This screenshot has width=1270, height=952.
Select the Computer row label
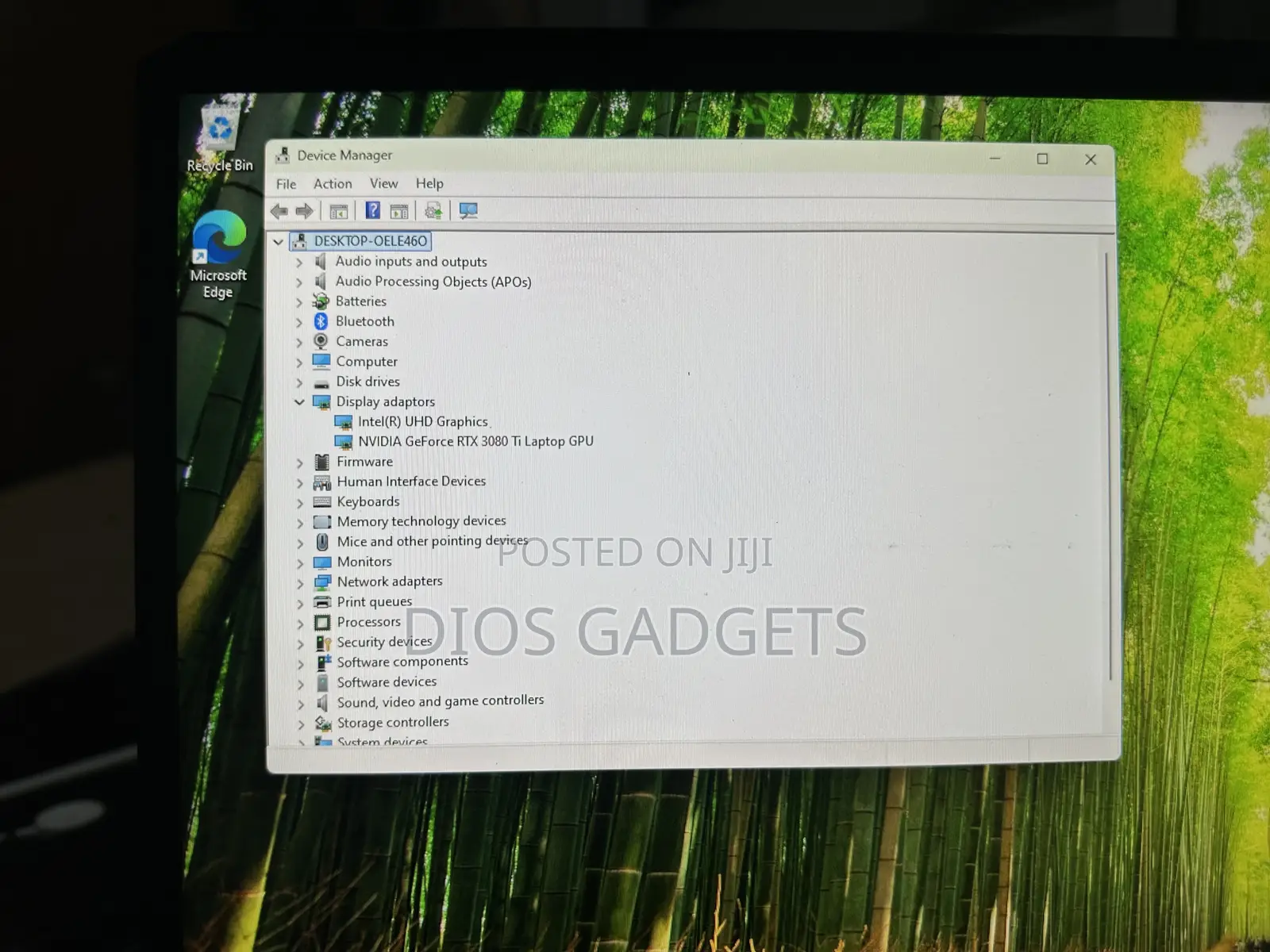pyautogui.click(x=367, y=361)
